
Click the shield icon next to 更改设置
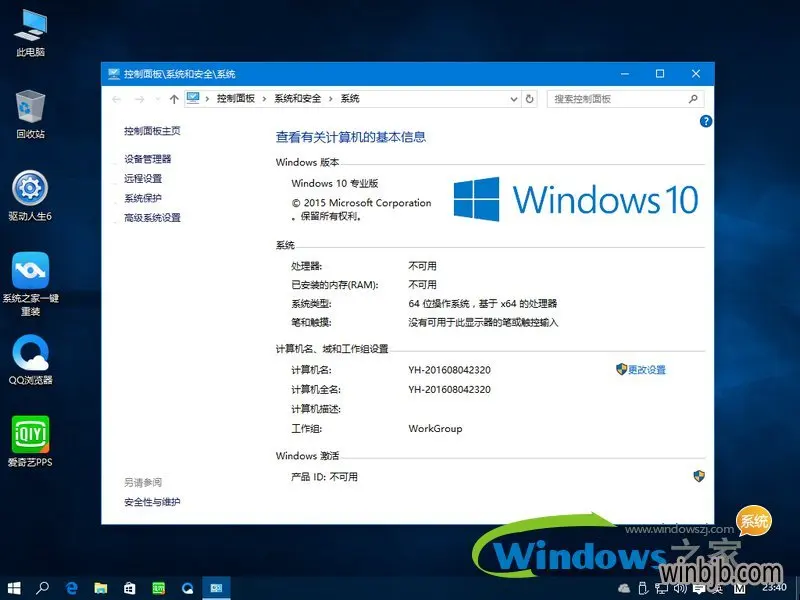621,369
